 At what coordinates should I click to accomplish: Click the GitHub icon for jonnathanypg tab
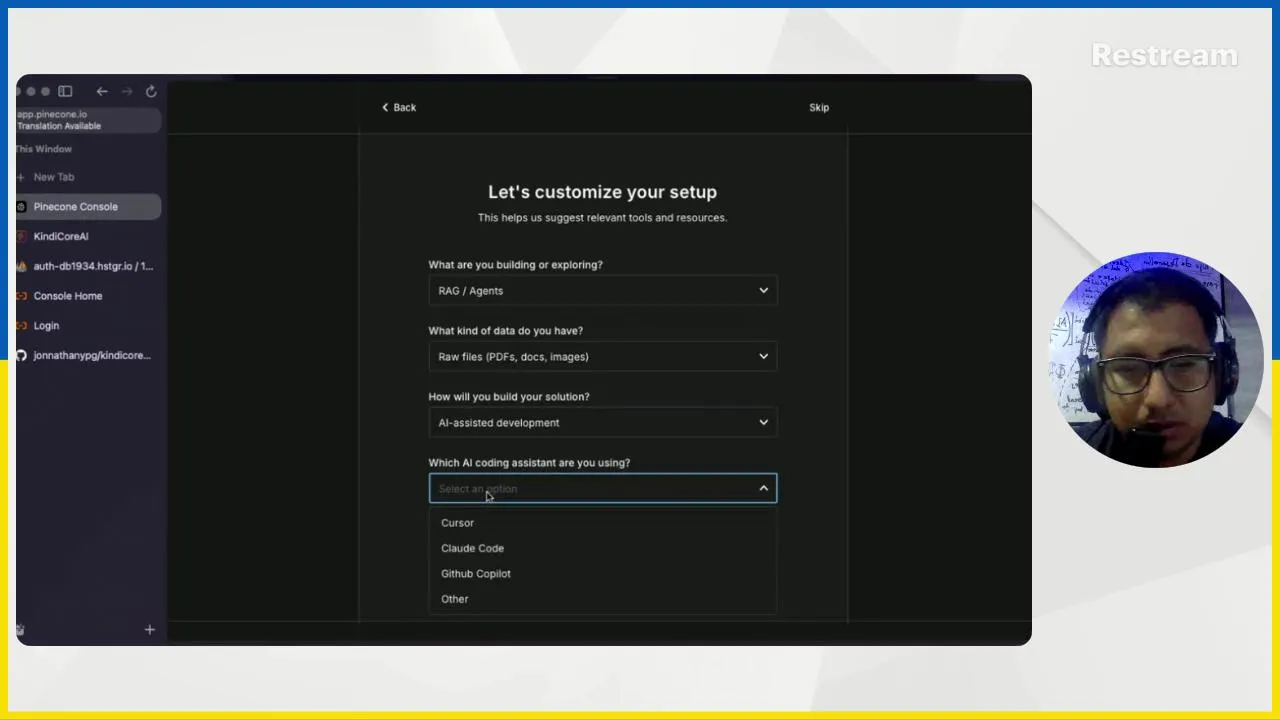coord(21,355)
